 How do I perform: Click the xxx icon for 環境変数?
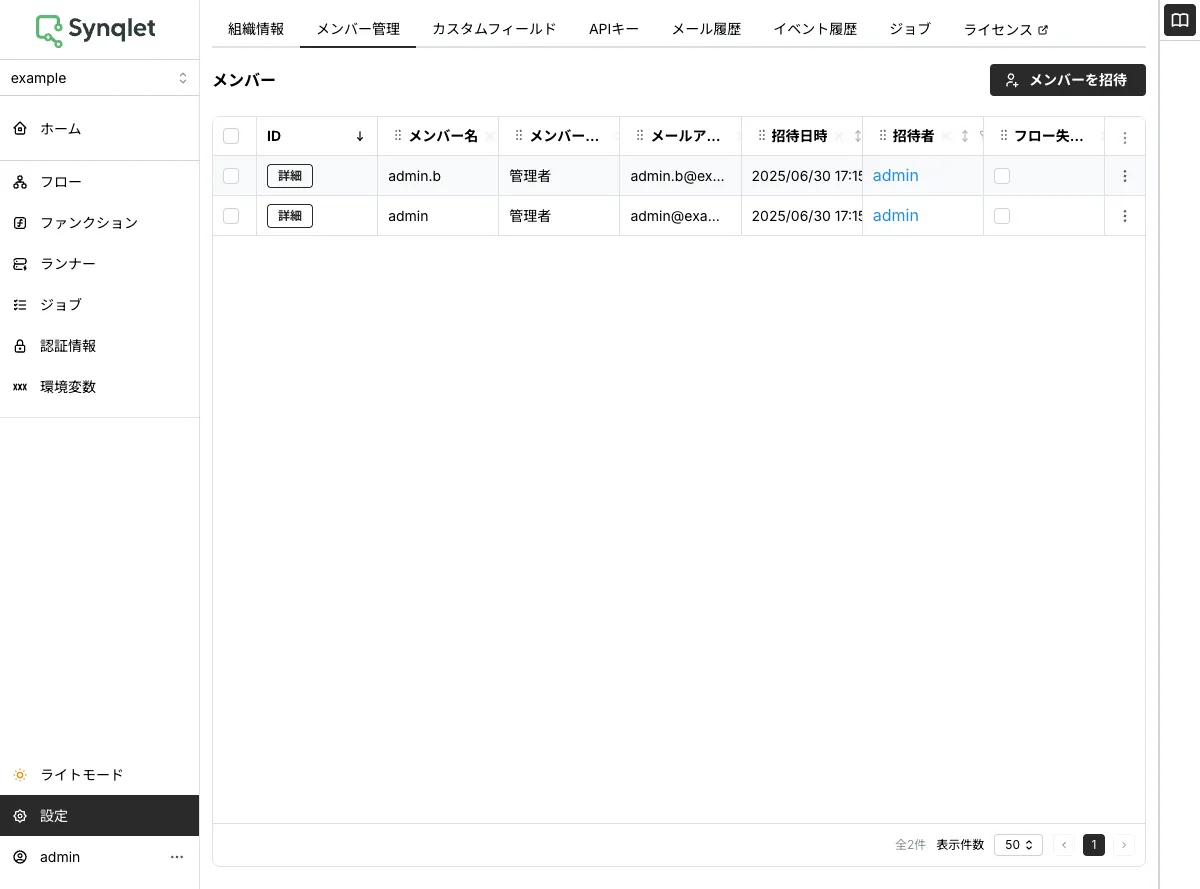tap(20, 387)
